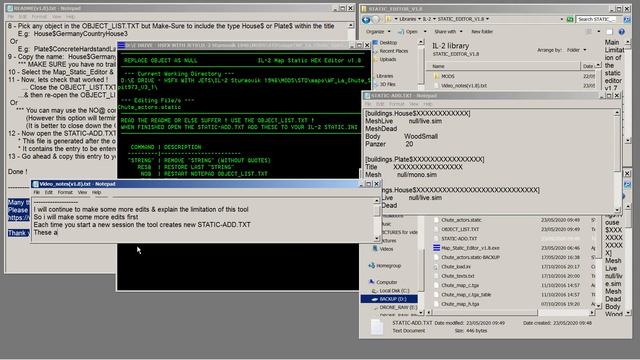Click Forward arrow in Explorer window
This screenshot has height=360, width=640.
point(376,19)
